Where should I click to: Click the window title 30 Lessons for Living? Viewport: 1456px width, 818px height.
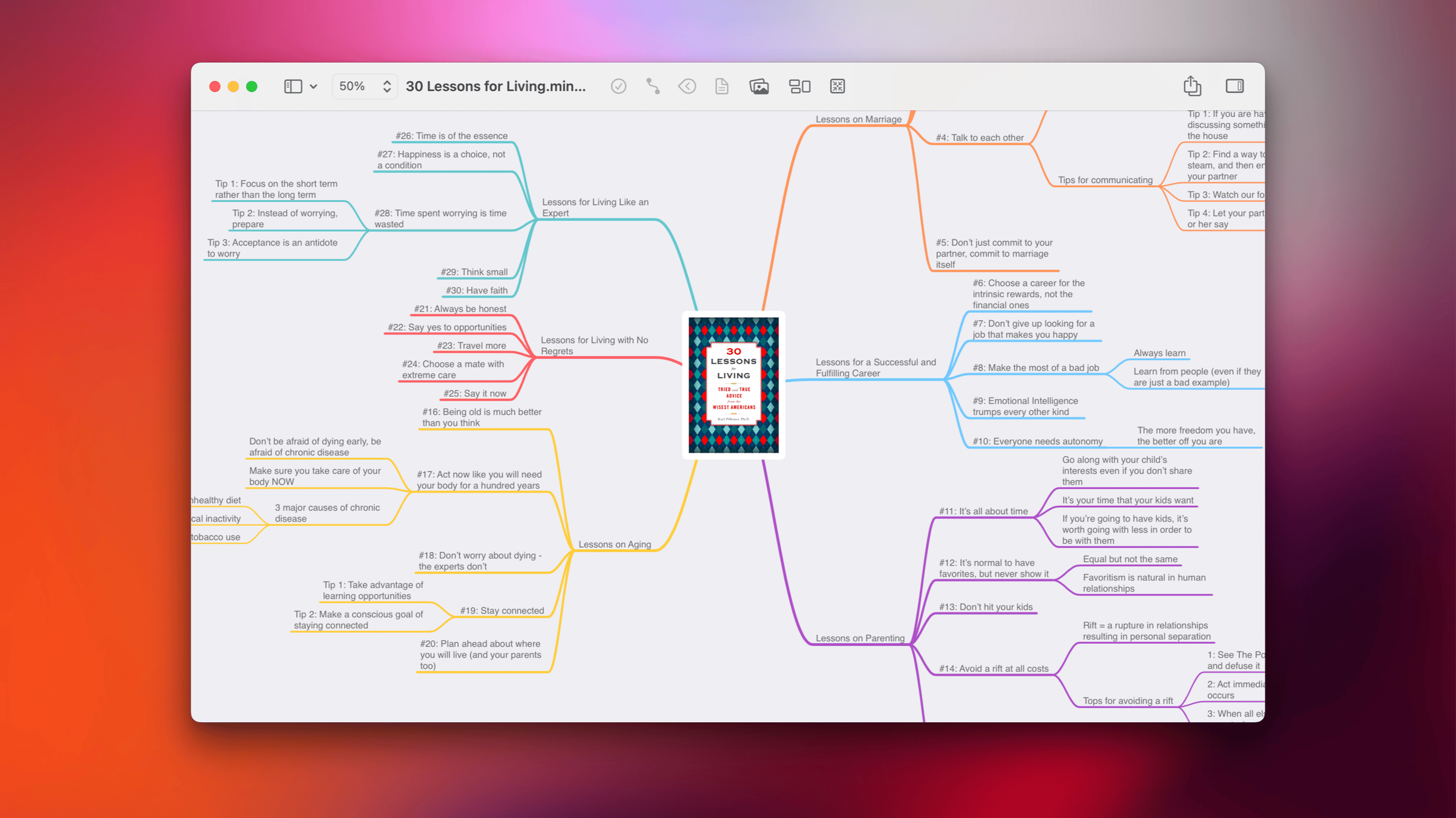(x=496, y=86)
